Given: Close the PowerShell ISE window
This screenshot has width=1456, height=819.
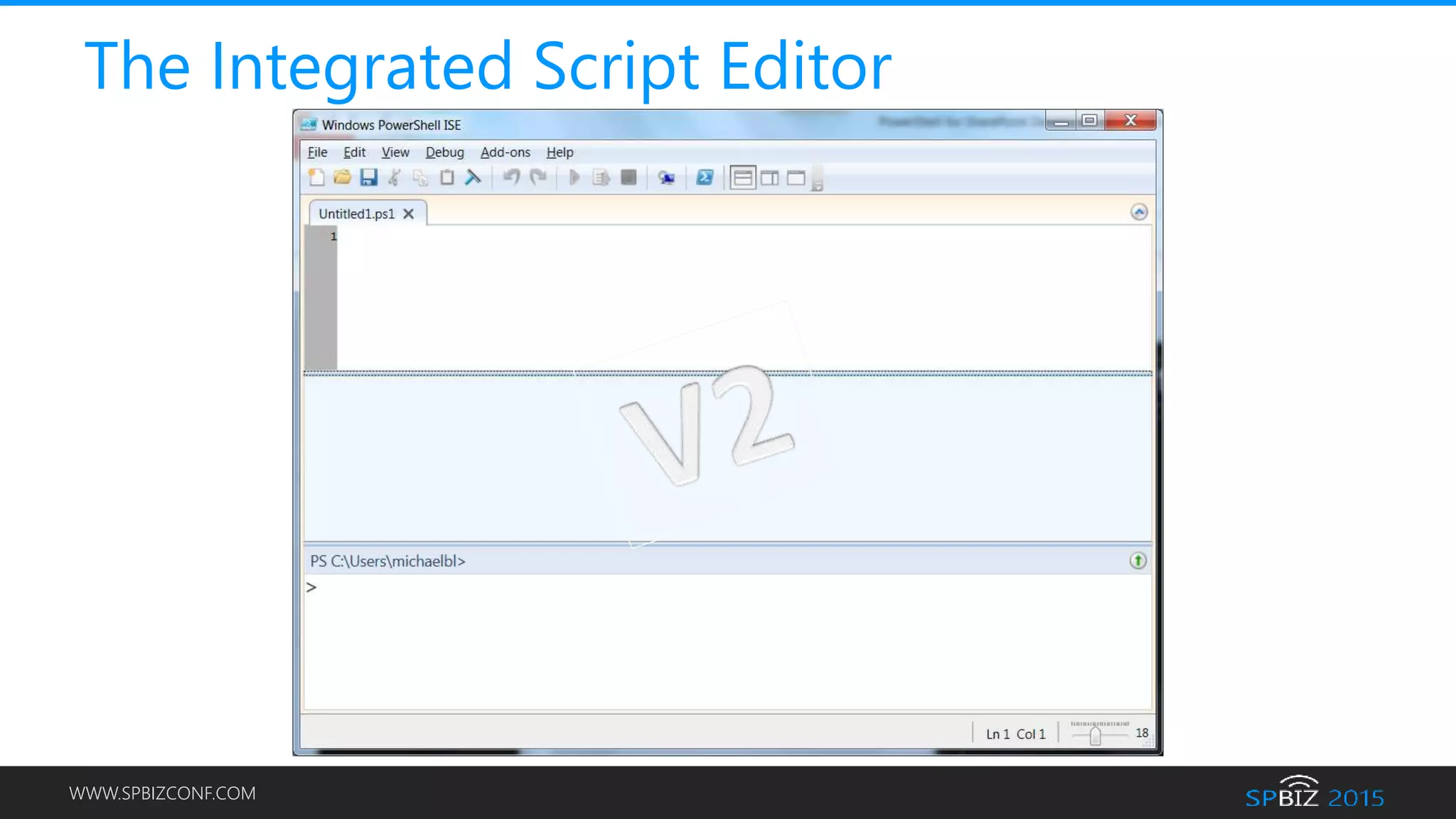Looking at the screenshot, I should pyautogui.click(x=1130, y=120).
